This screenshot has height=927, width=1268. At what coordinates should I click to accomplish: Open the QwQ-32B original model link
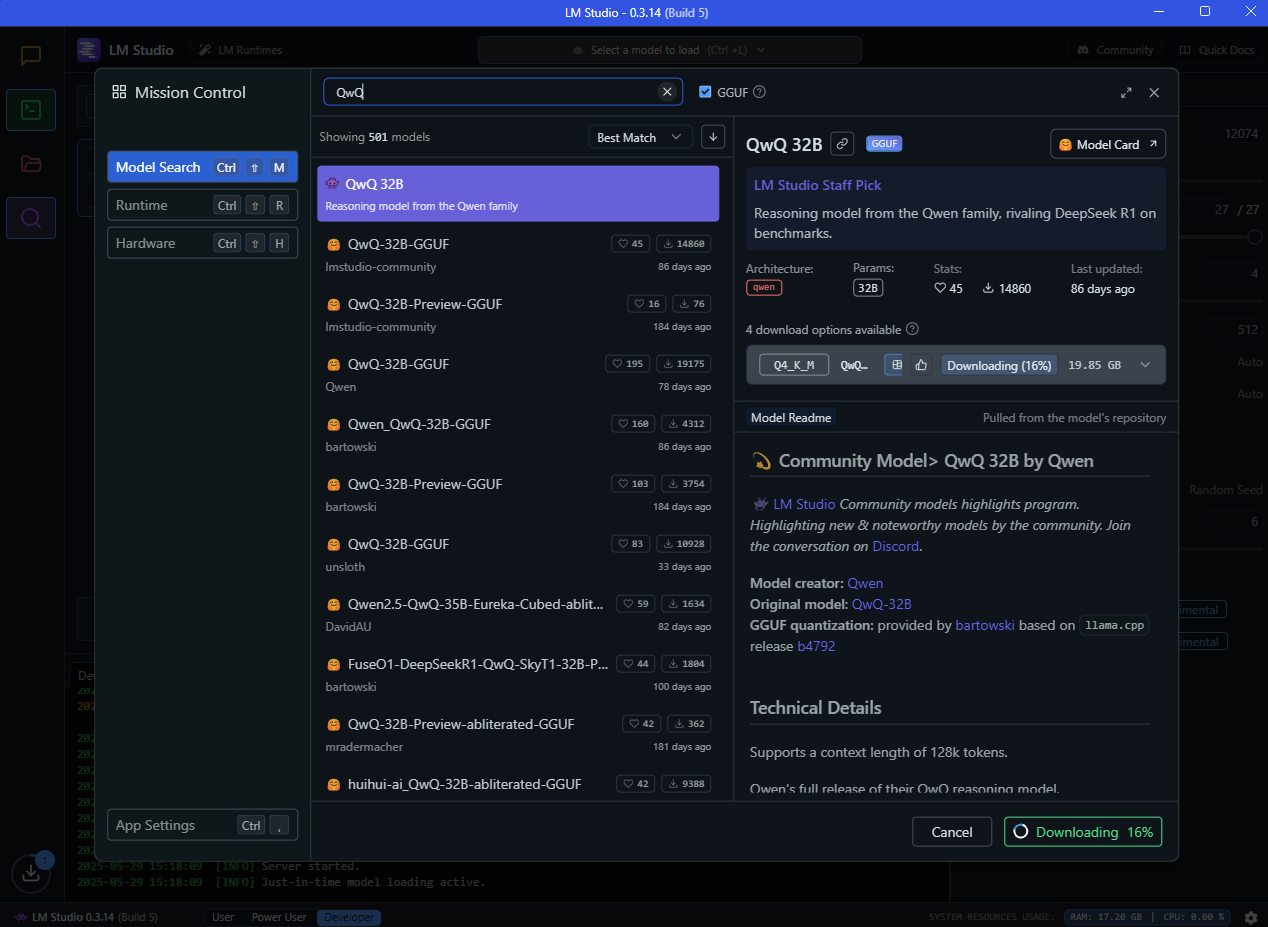882,604
